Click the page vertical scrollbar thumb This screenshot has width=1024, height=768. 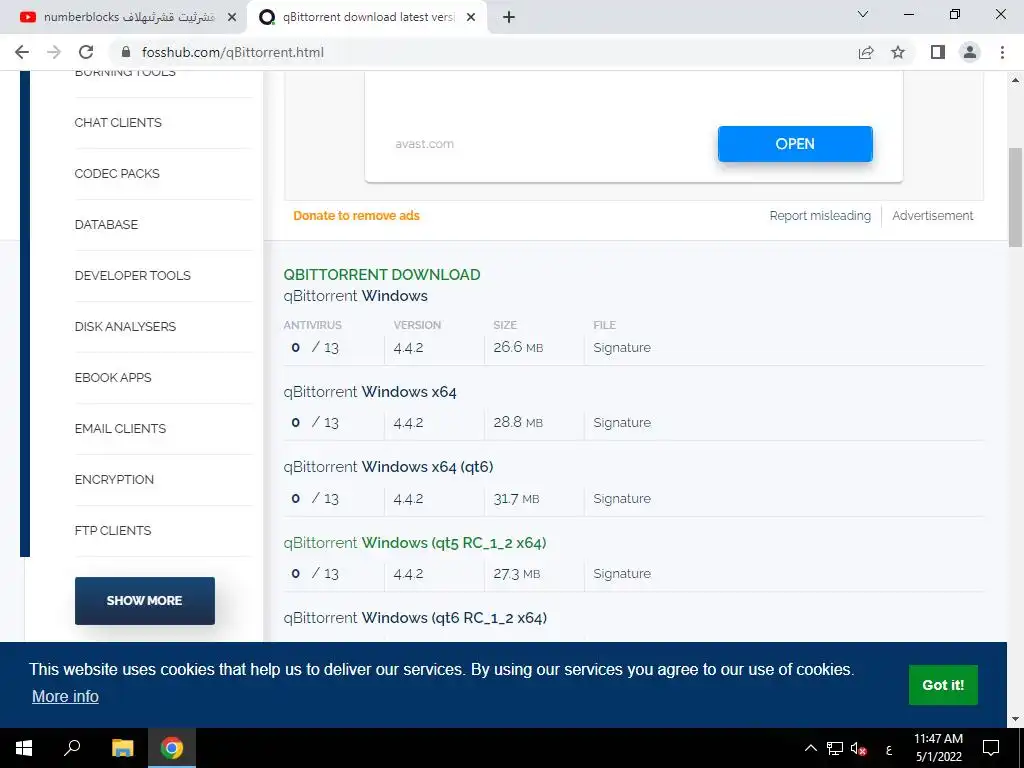1015,197
